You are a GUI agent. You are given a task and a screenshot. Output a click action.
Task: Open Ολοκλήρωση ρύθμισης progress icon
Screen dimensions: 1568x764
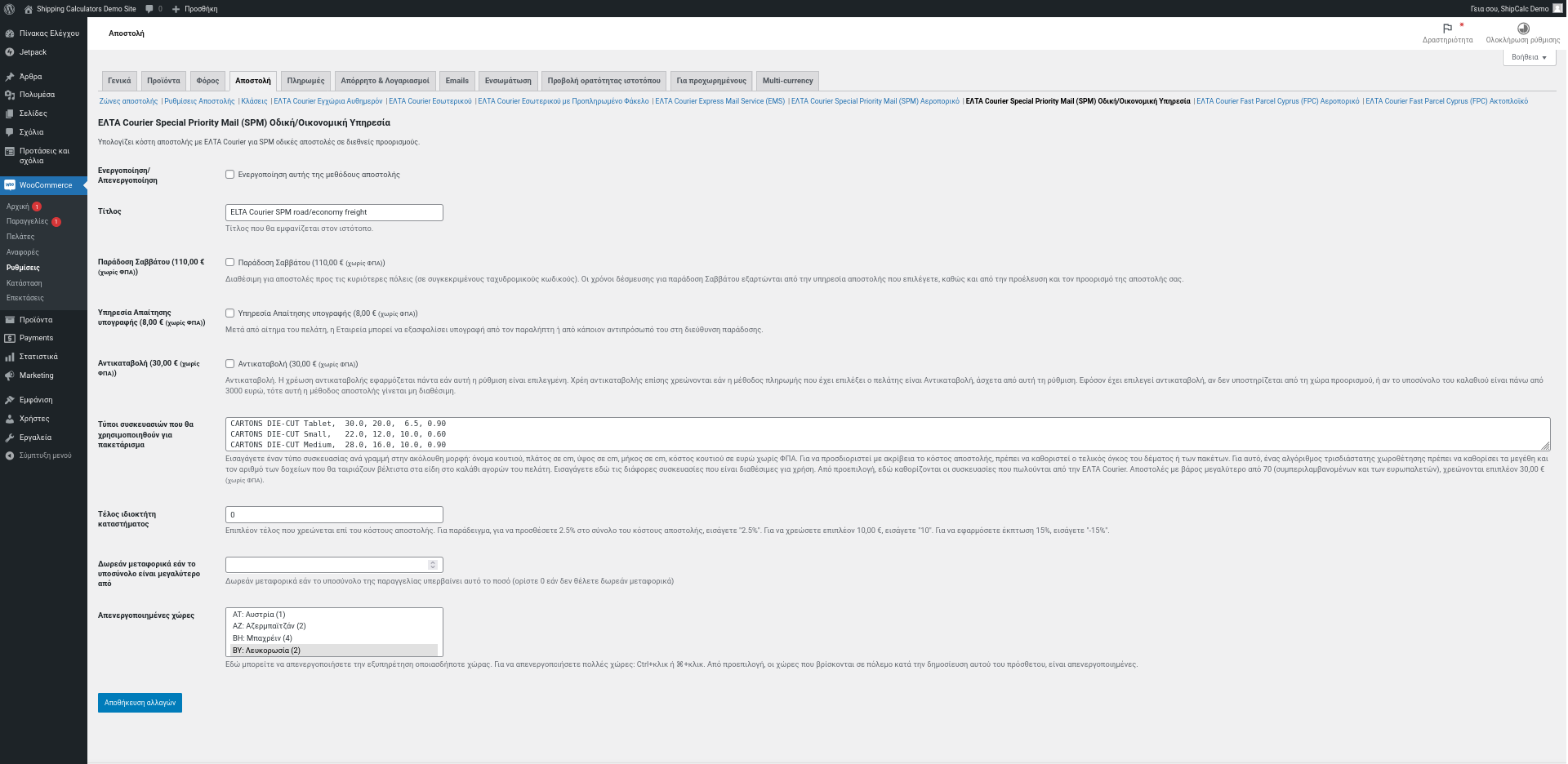coord(1523,29)
